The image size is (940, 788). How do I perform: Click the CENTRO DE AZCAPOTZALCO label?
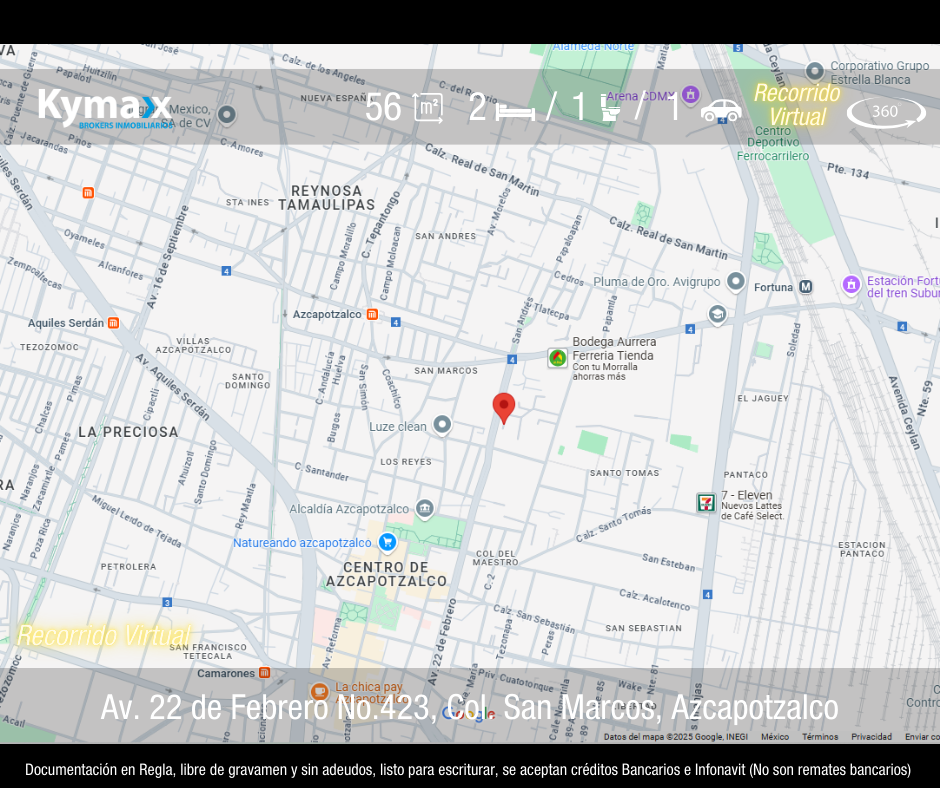(387, 575)
